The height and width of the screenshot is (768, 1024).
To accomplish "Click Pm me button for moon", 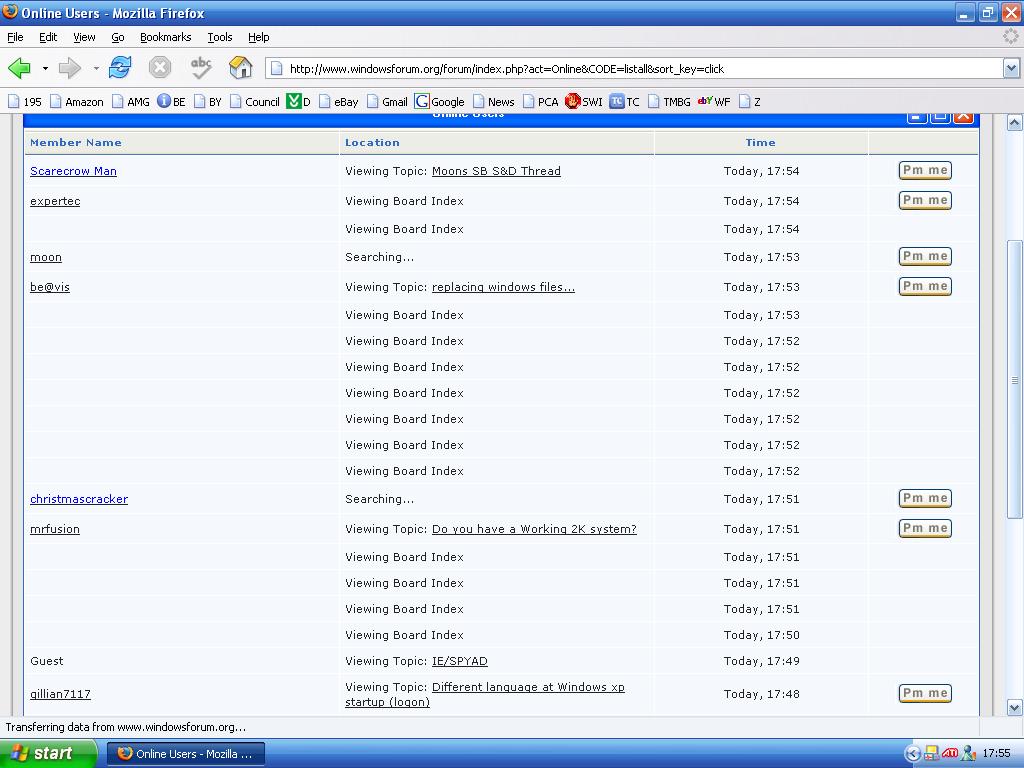I will pos(925,257).
